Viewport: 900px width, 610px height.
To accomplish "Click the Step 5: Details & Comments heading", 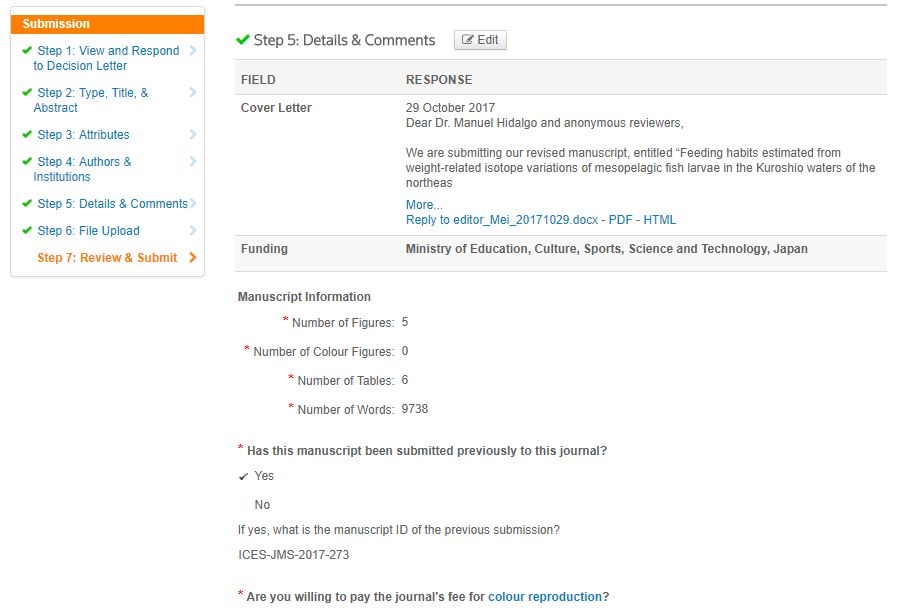I will coord(344,40).
